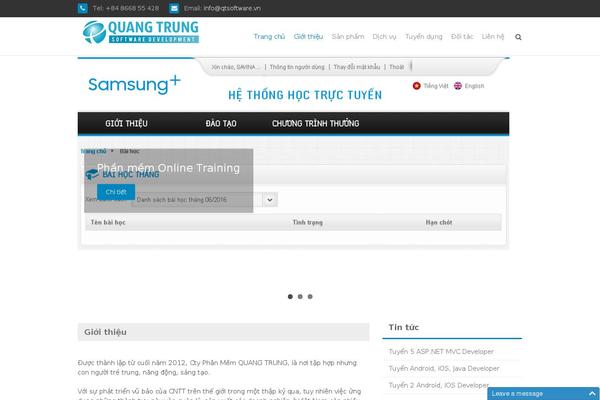Open the Đối tác menu item
Screen dimensions: 600x400
coord(462,37)
